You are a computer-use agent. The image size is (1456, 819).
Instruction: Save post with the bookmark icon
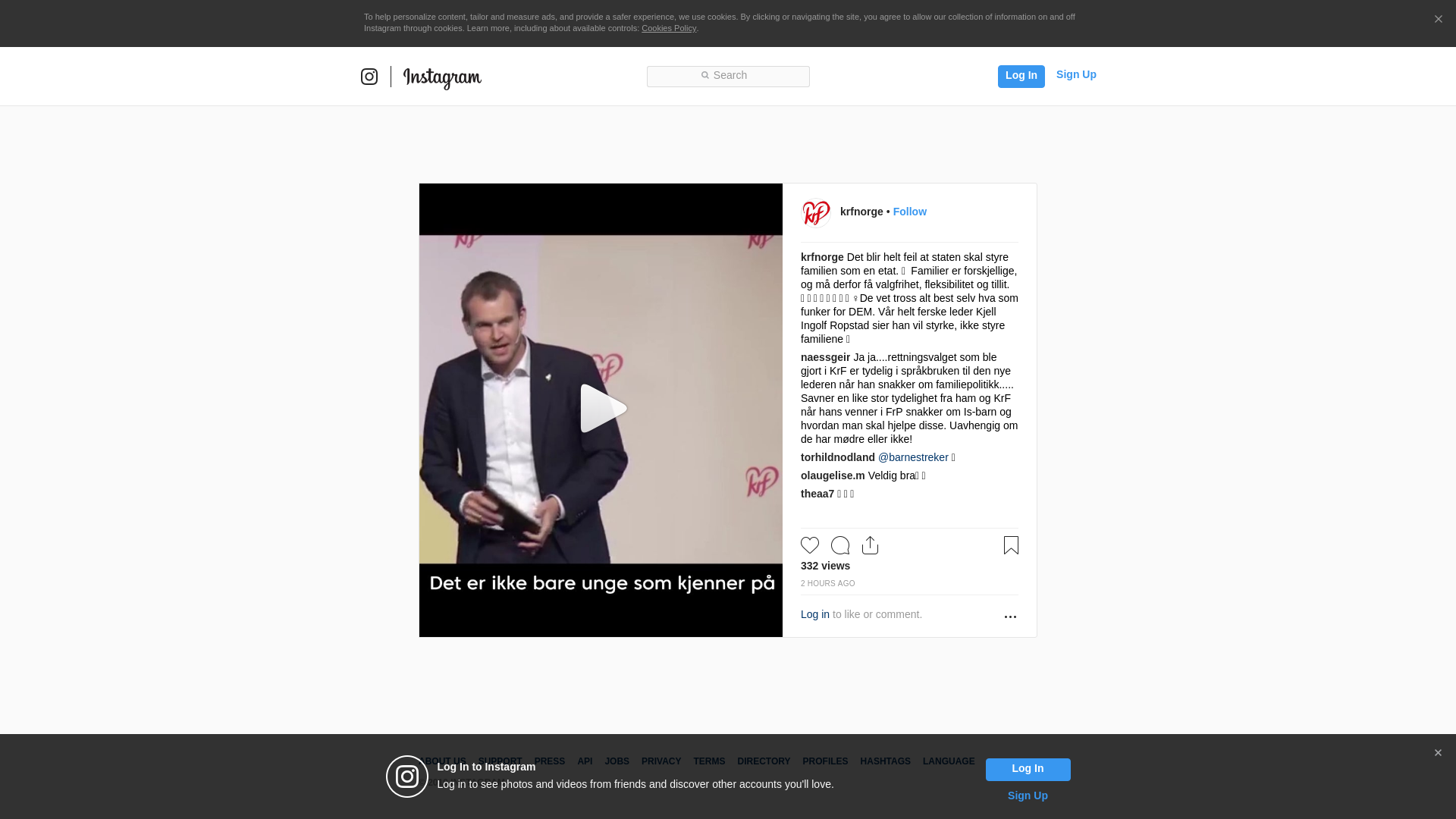1011,545
